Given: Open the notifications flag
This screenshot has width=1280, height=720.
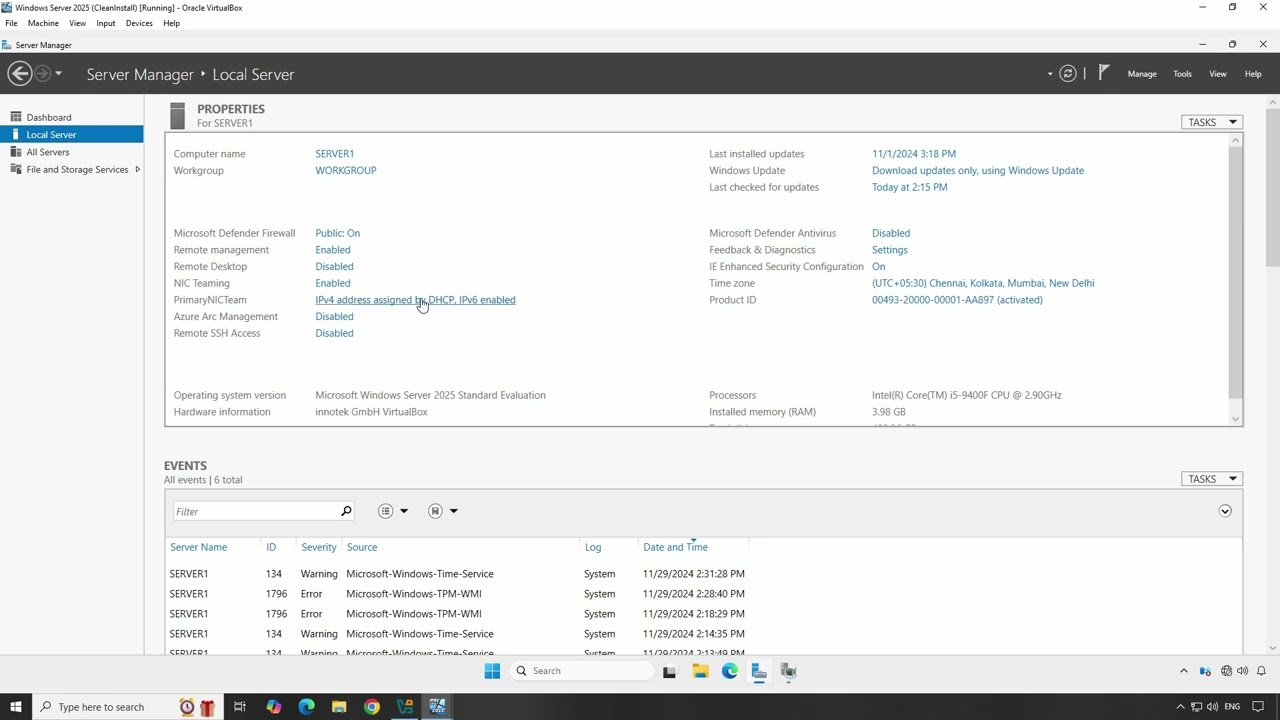Looking at the screenshot, I should click(x=1104, y=73).
